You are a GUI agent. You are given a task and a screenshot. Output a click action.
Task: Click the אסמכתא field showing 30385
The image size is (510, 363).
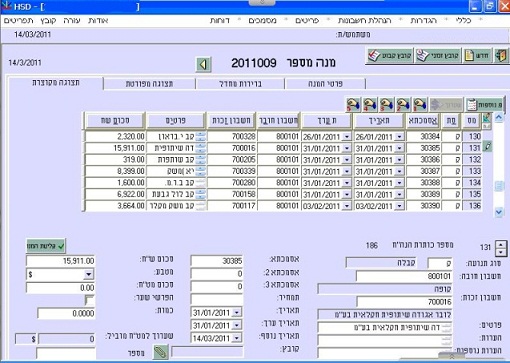click(x=217, y=261)
